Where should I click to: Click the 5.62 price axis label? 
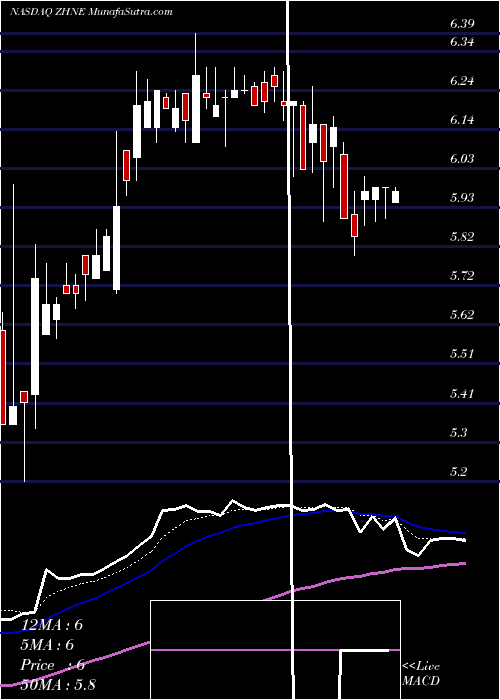462,315
